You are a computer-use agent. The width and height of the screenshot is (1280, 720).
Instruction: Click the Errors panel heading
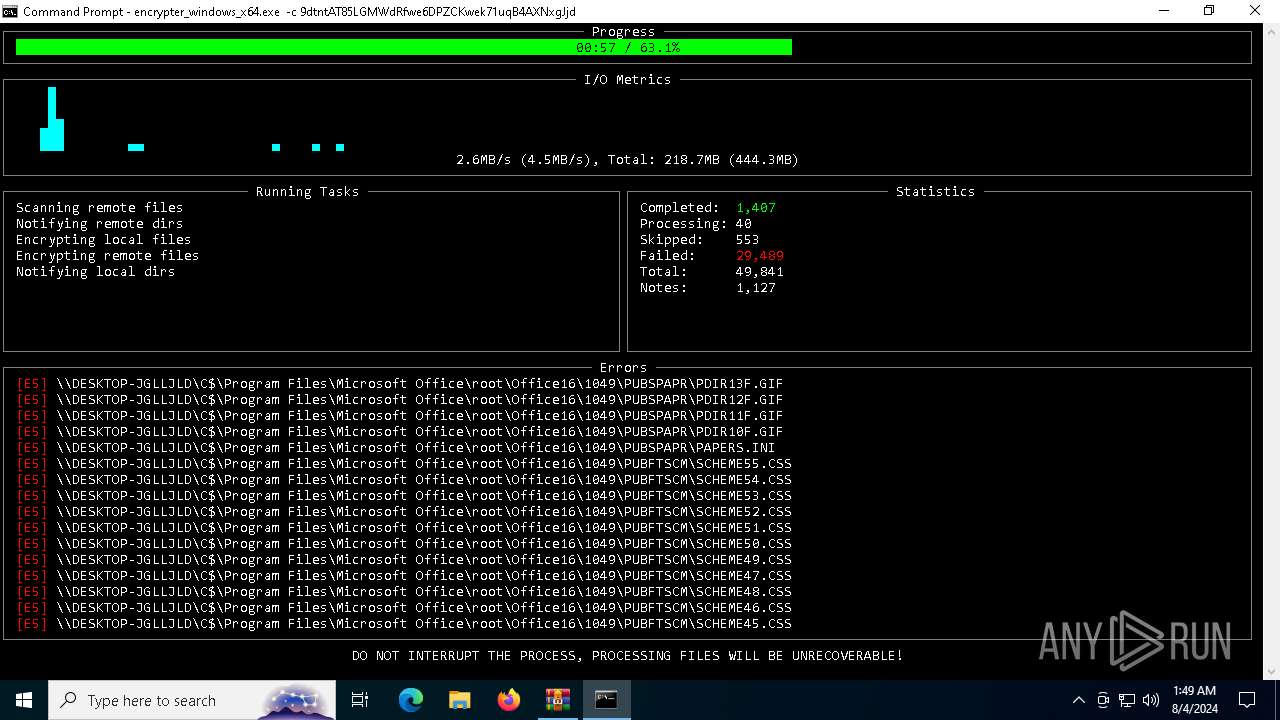623,368
